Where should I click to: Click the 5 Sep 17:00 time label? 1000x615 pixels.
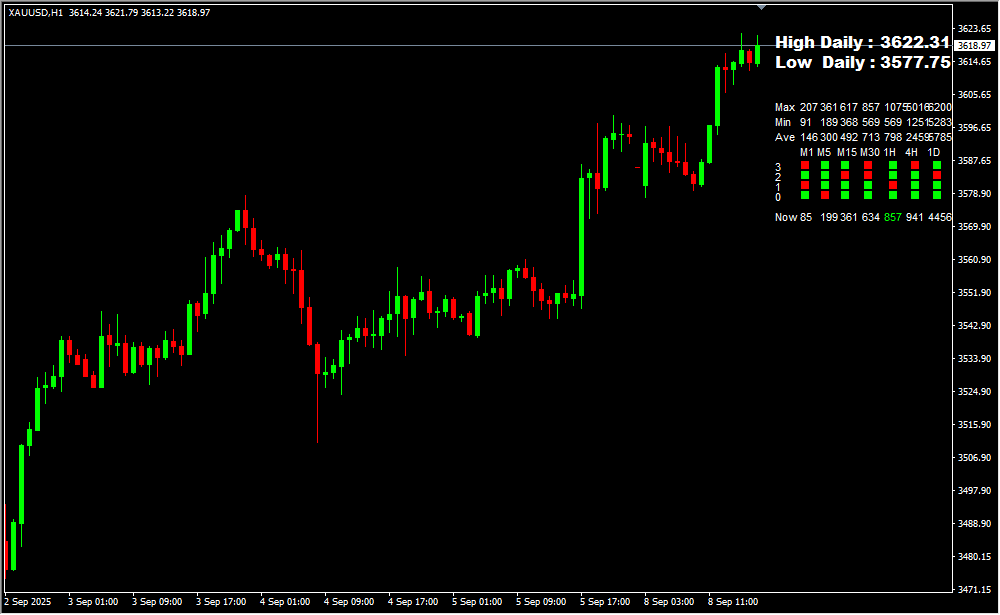pos(605,602)
